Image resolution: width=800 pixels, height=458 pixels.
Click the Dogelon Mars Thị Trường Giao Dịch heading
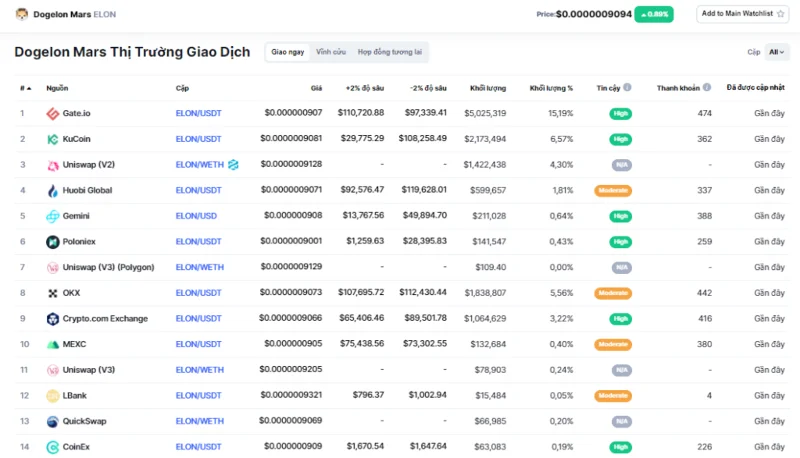[x=132, y=52]
